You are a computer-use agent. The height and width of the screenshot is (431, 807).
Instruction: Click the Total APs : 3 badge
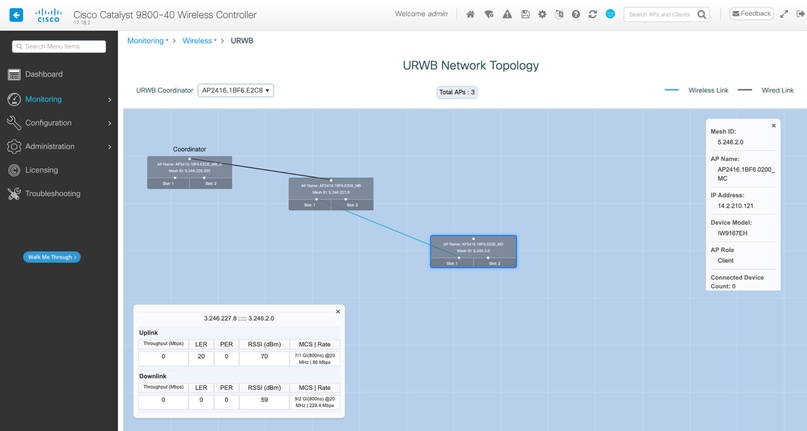point(457,92)
